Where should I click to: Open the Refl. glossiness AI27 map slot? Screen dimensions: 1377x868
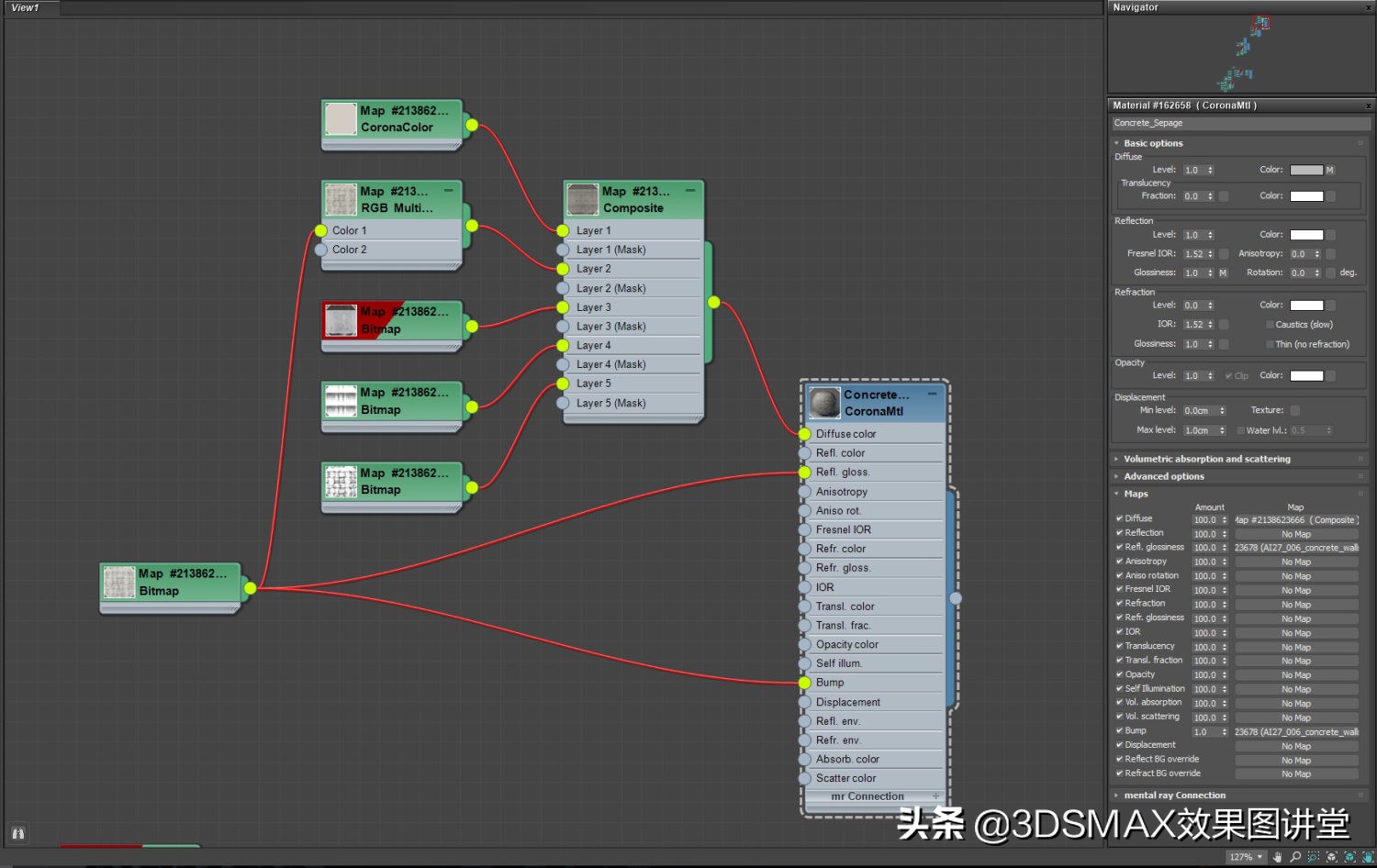tap(1296, 548)
